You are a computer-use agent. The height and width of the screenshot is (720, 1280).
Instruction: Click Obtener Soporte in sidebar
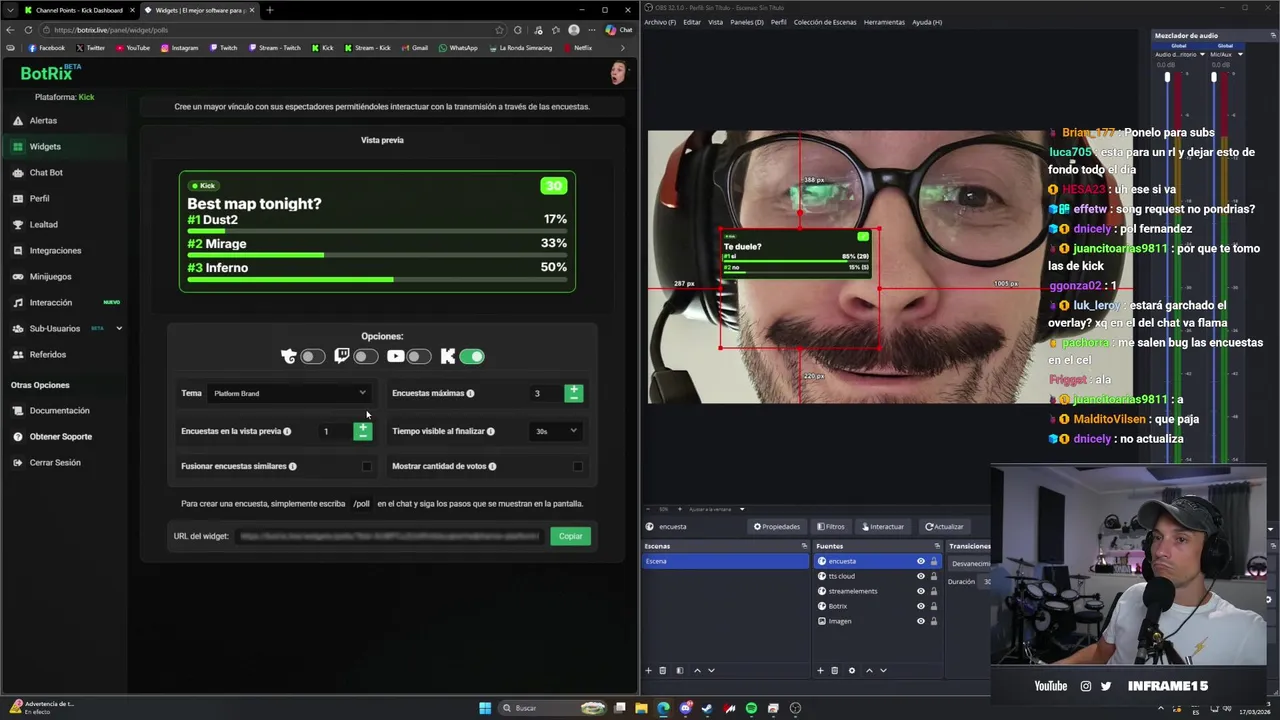click(x=60, y=436)
